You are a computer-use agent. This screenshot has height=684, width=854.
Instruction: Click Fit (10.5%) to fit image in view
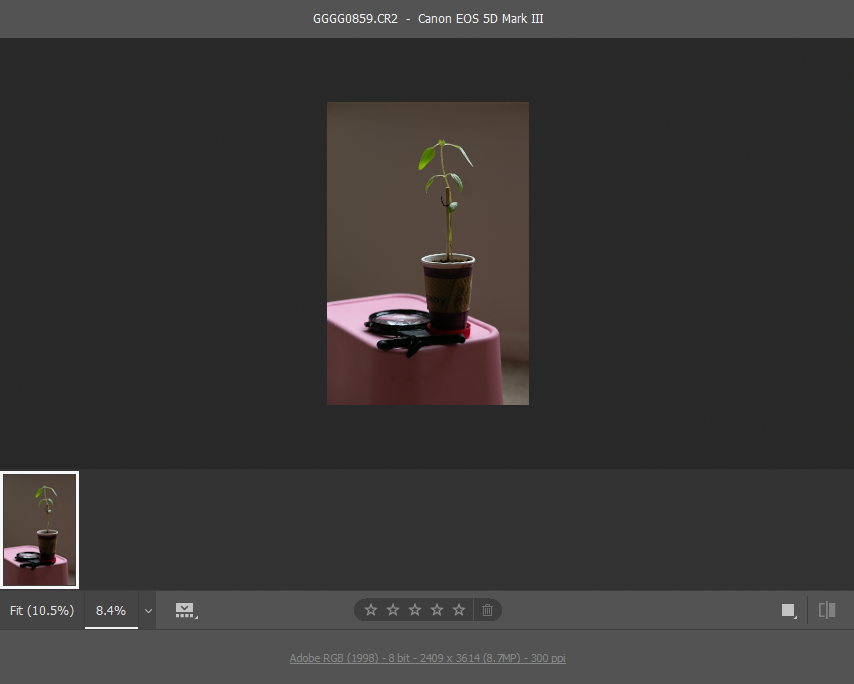click(41, 610)
